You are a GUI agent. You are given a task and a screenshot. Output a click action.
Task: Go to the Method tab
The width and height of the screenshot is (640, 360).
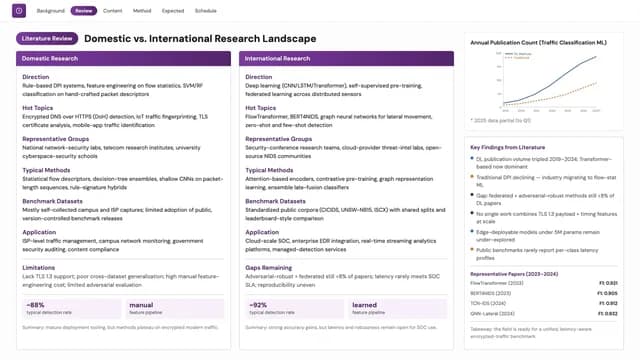pyautogui.click(x=142, y=11)
